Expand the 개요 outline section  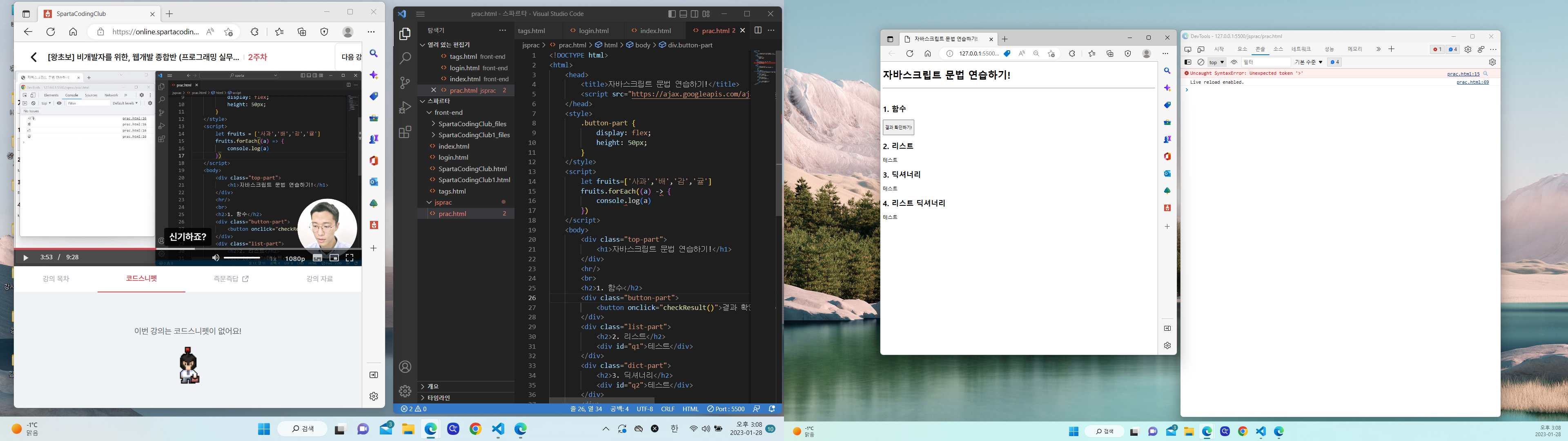(465, 386)
